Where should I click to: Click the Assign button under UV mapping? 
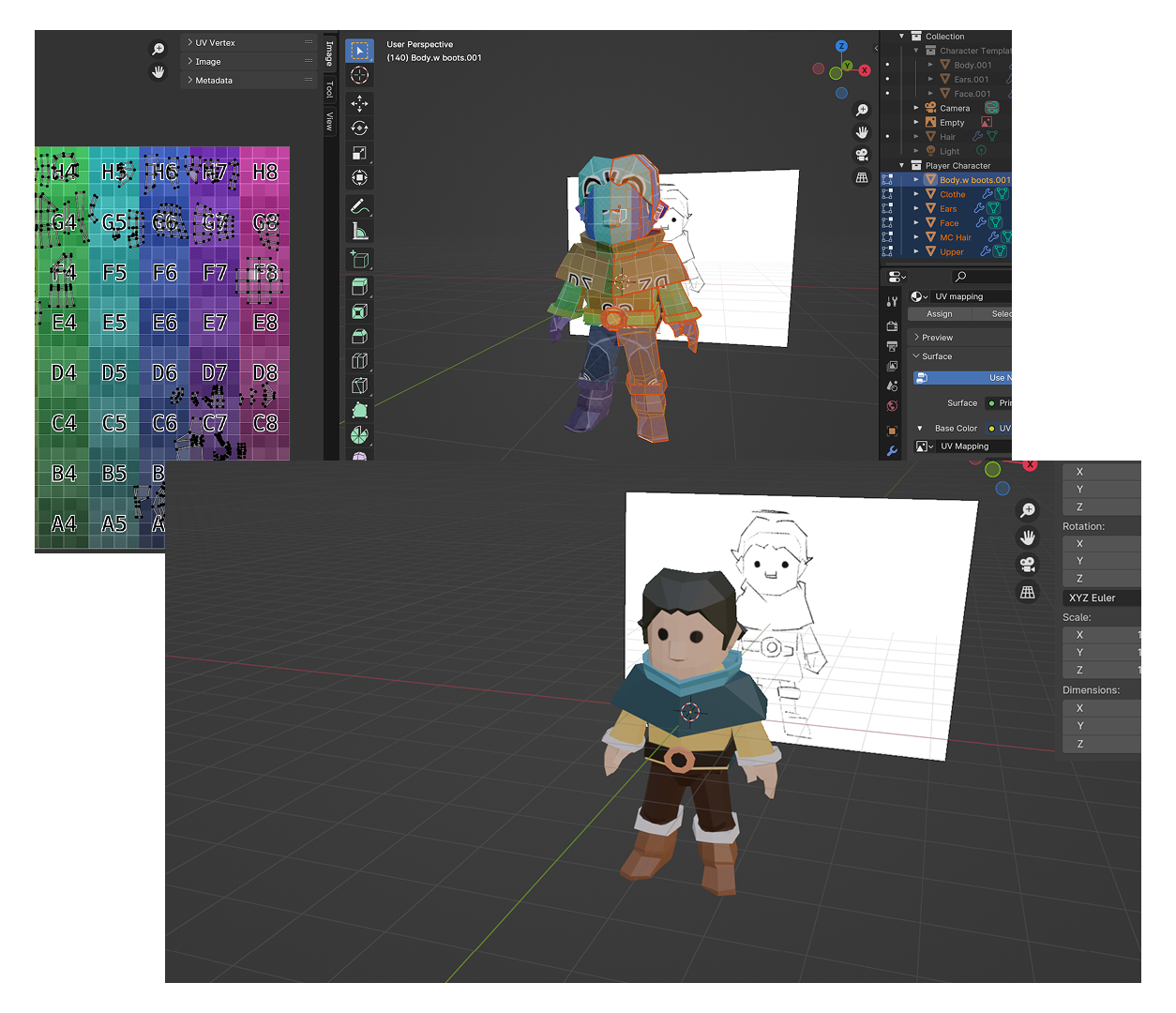939,313
